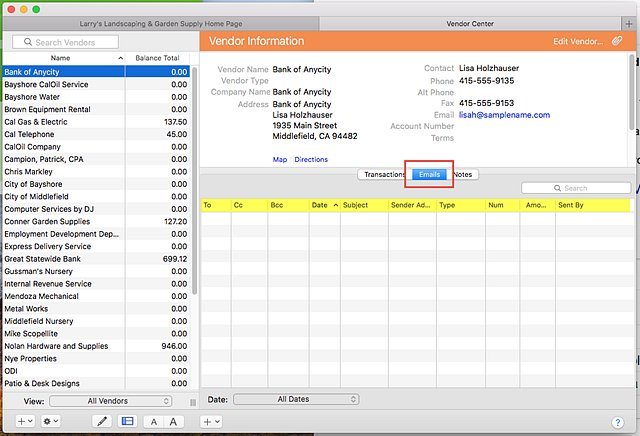The width and height of the screenshot is (640, 436).
Task: Select vendor Metal Works
Action: tap(96, 309)
